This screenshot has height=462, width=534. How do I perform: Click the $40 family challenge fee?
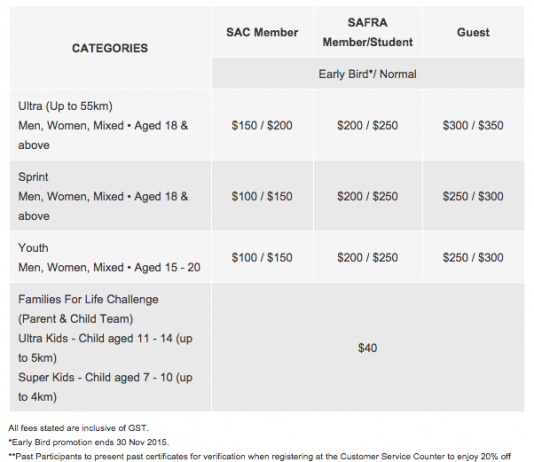[368, 348]
